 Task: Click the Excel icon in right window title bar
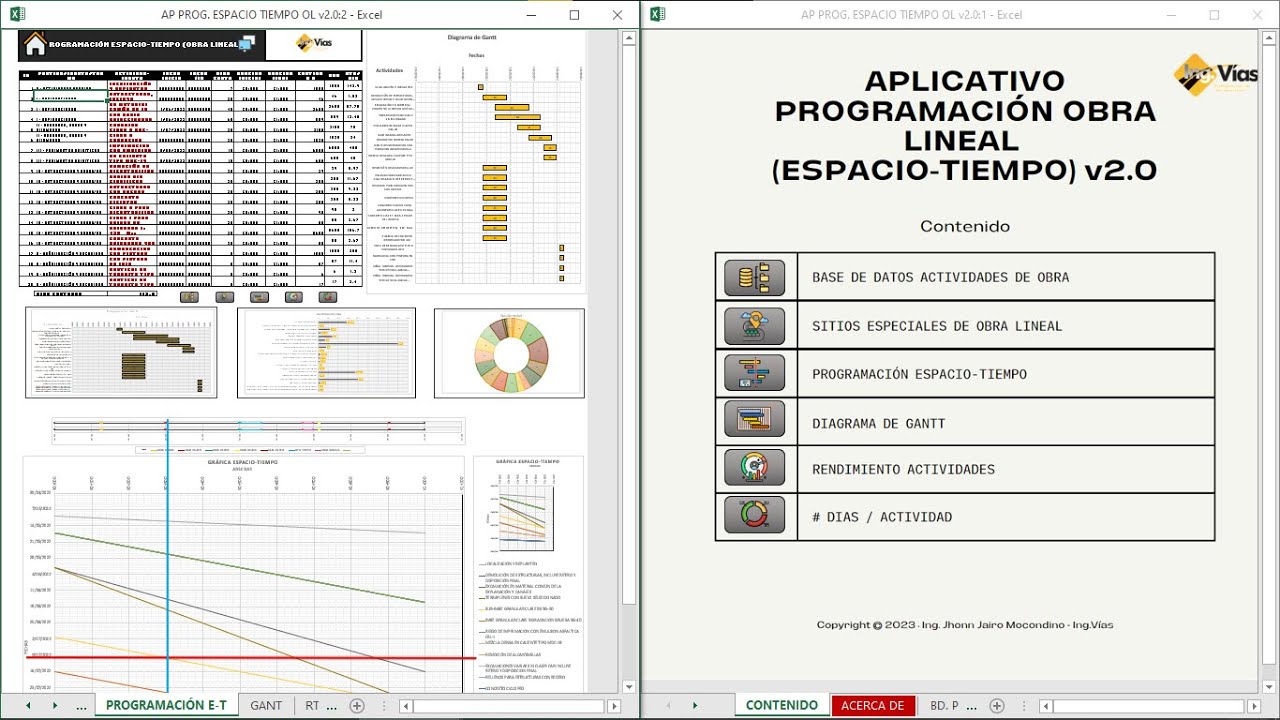pos(657,14)
